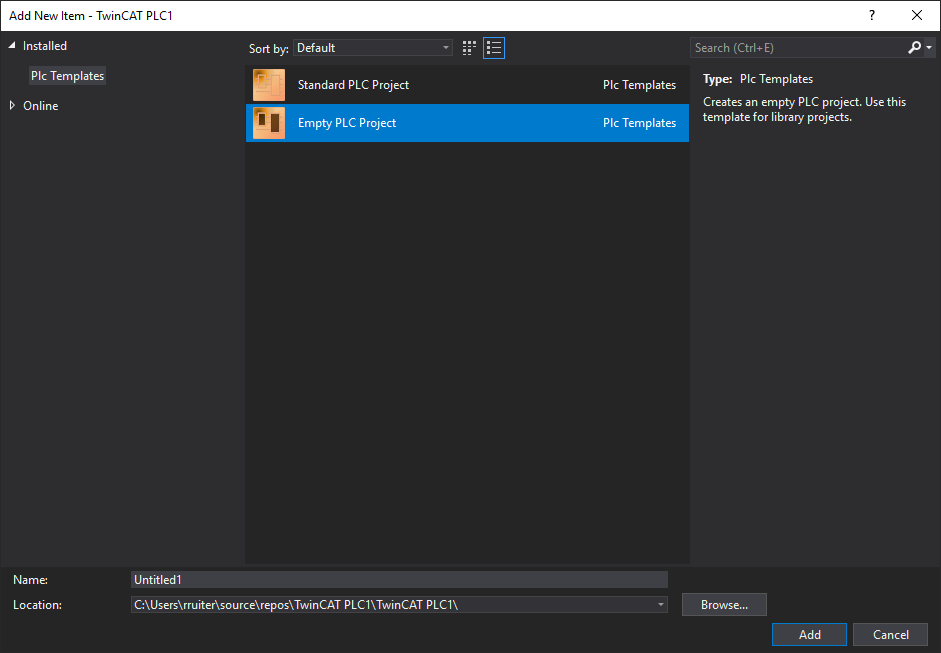Close the Add New Item dialog
941x653 pixels.
917,15
